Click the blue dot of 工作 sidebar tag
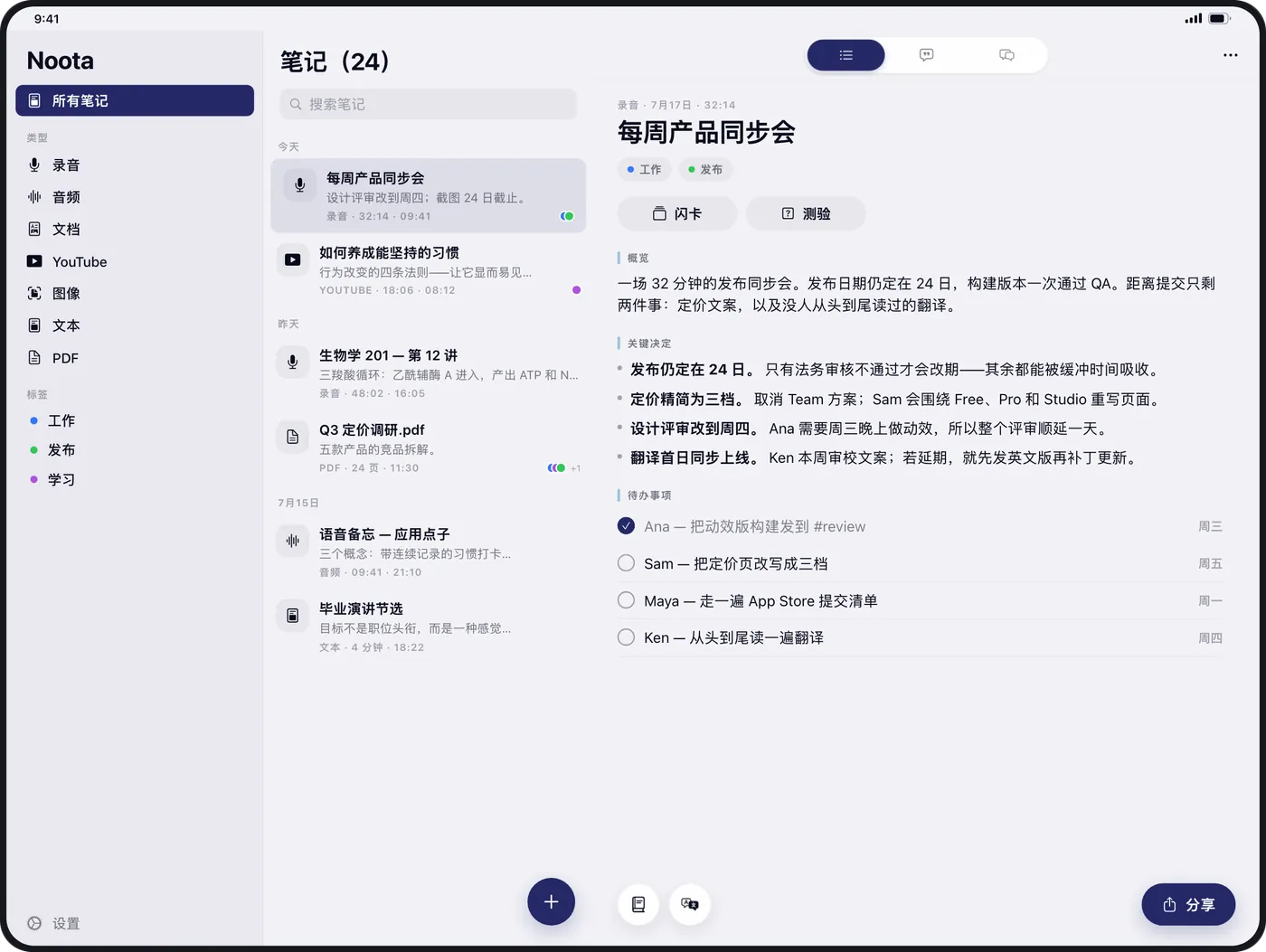1266x952 pixels. pos(34,420)
